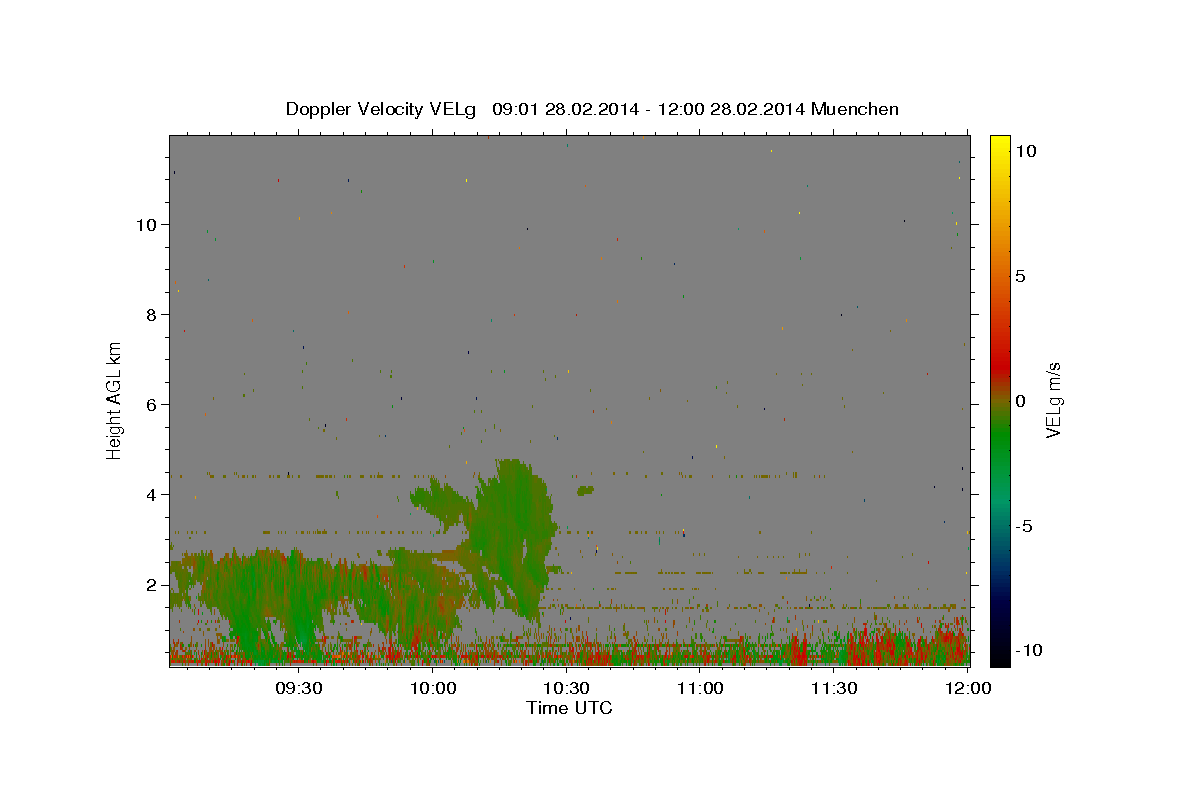Click the green section of the colorbar
The image size is (1200, 800).
click(x=1000, y=440)
